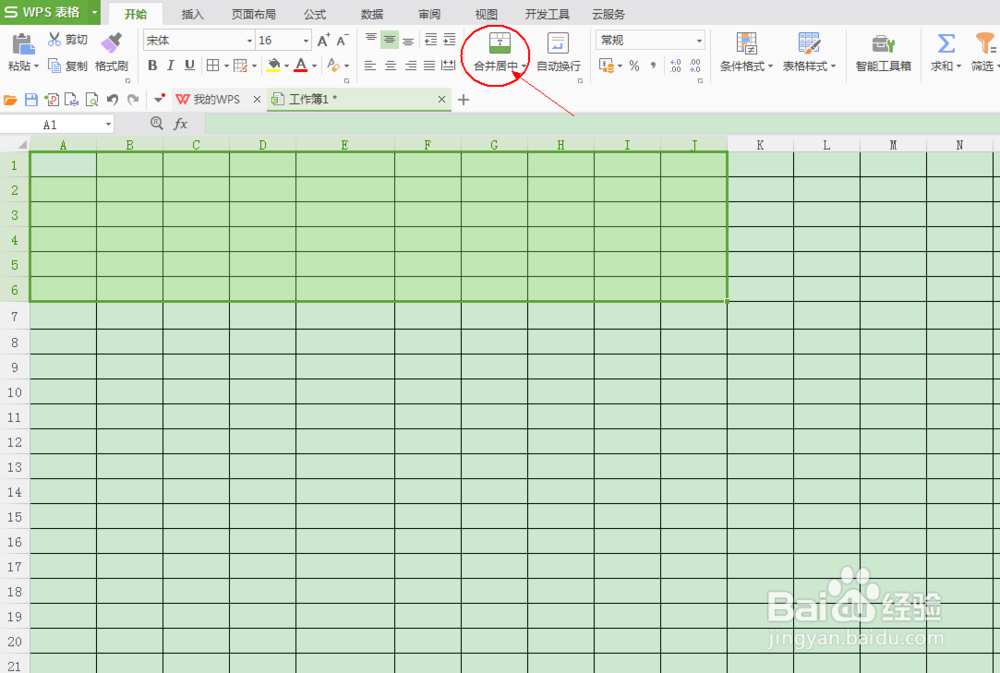Viewport: 1000px width, 673px height.
Task: Click the Undo arrow icon
Action: 113,100
